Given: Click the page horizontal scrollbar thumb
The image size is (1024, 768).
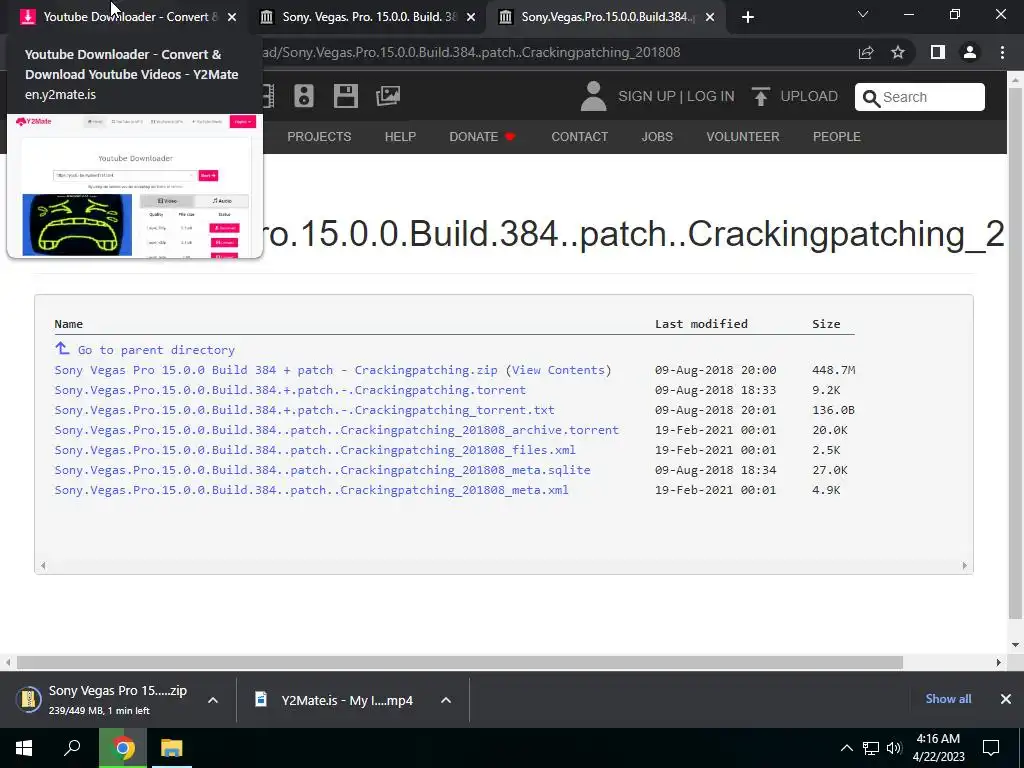Looking at the screenshot, I should [459, 662].
